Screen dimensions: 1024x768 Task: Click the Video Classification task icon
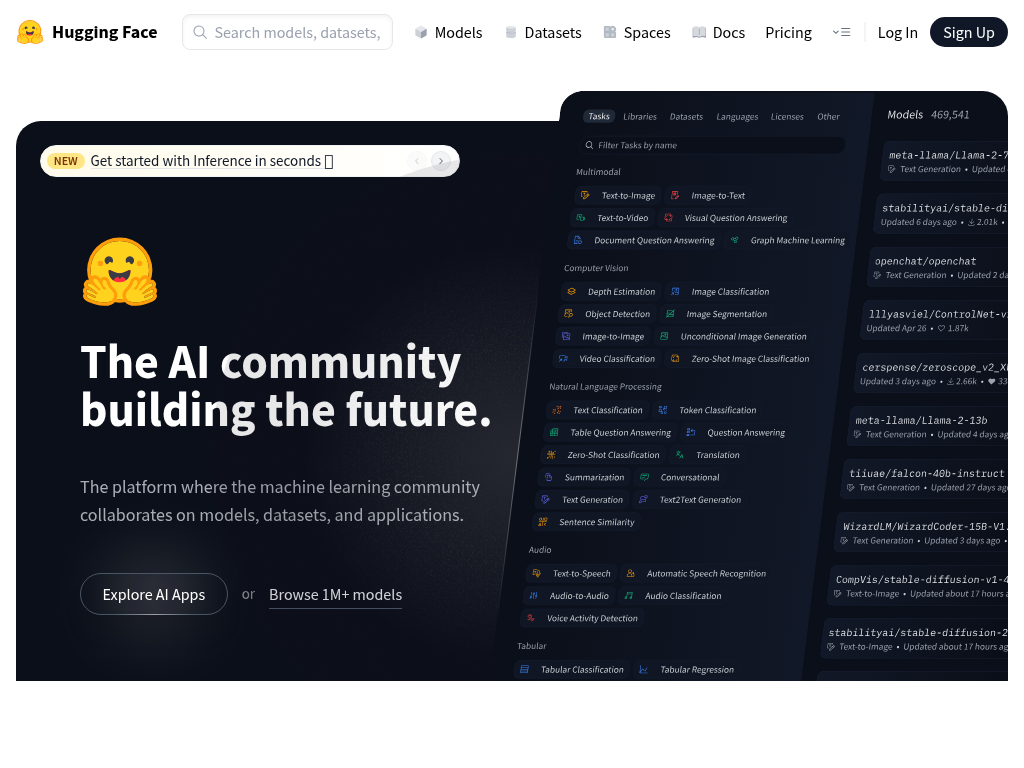563,359
